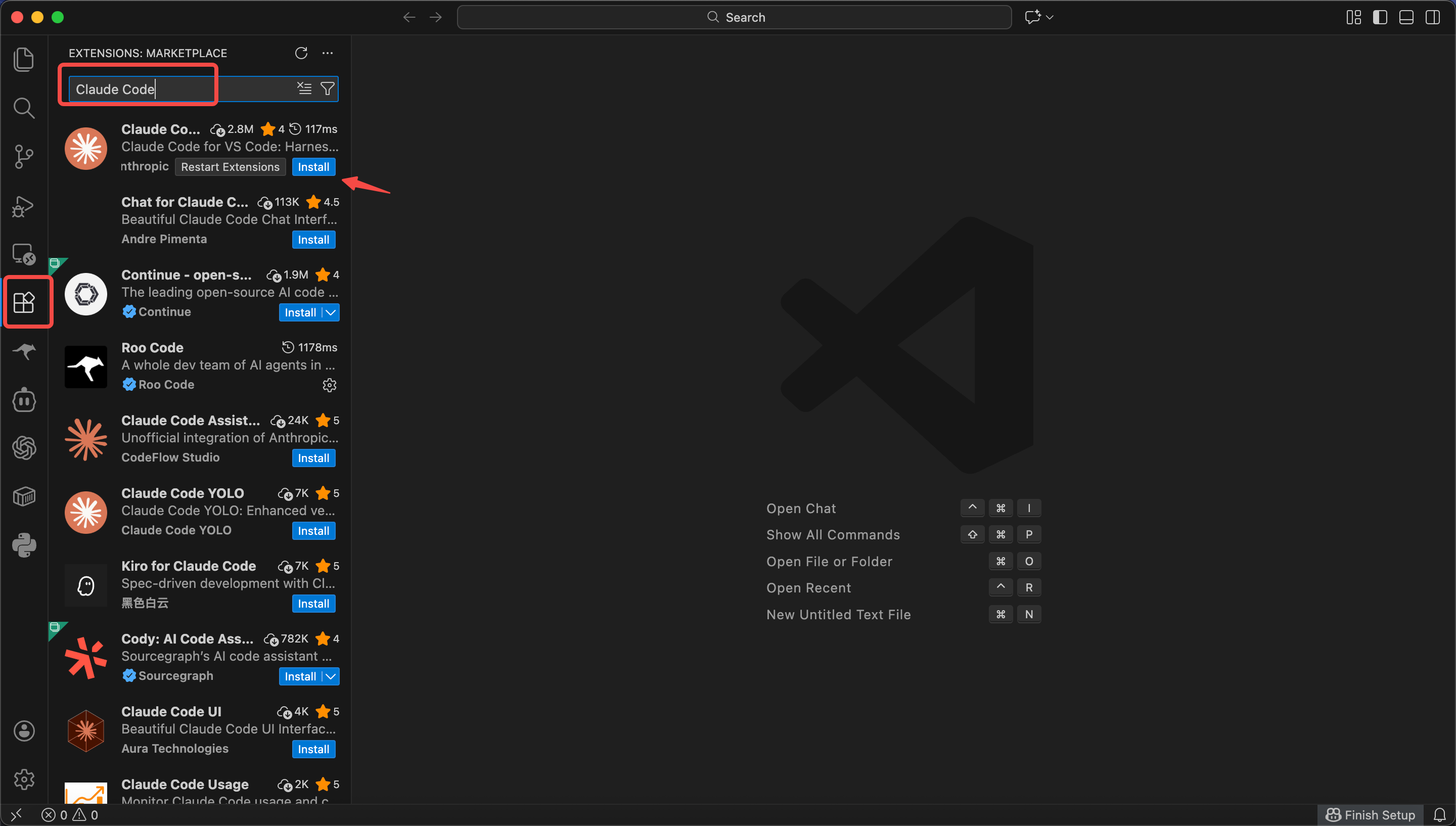
Task: Click Claude Code UI hexagon logo thumbnail
Action: (85, 730)
